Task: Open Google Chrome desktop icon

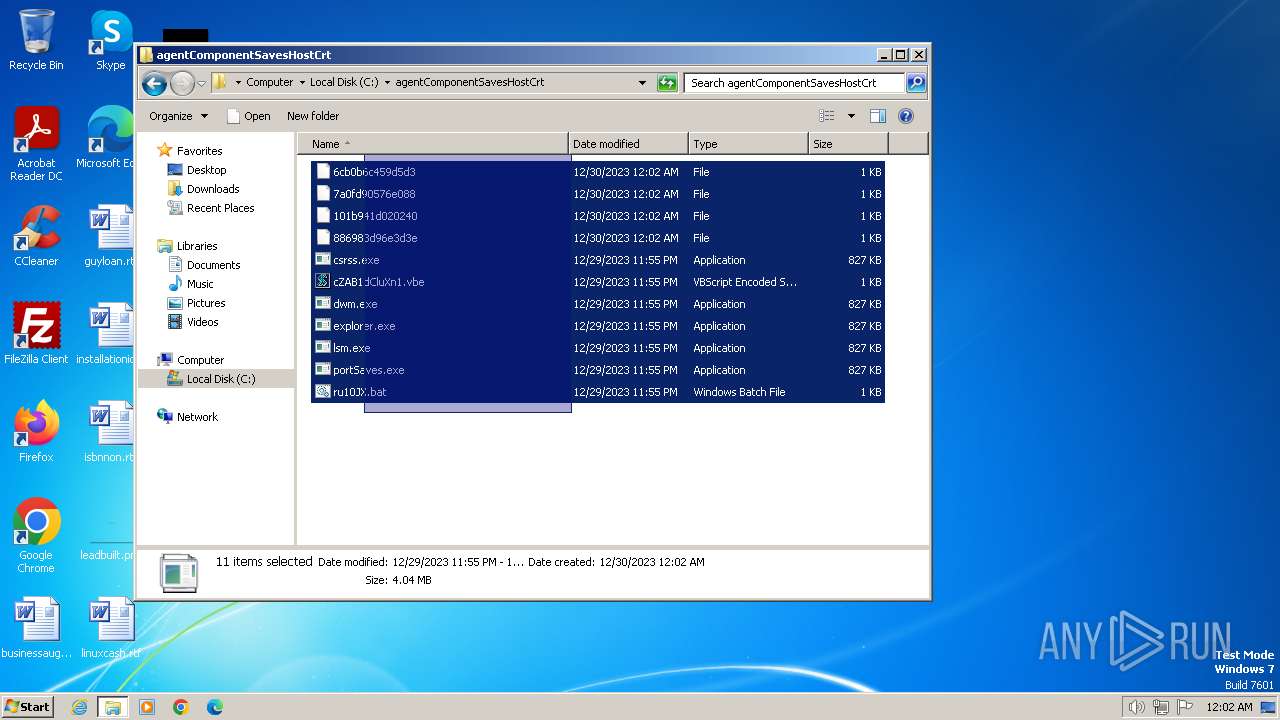Action: (x=36, y=536)
